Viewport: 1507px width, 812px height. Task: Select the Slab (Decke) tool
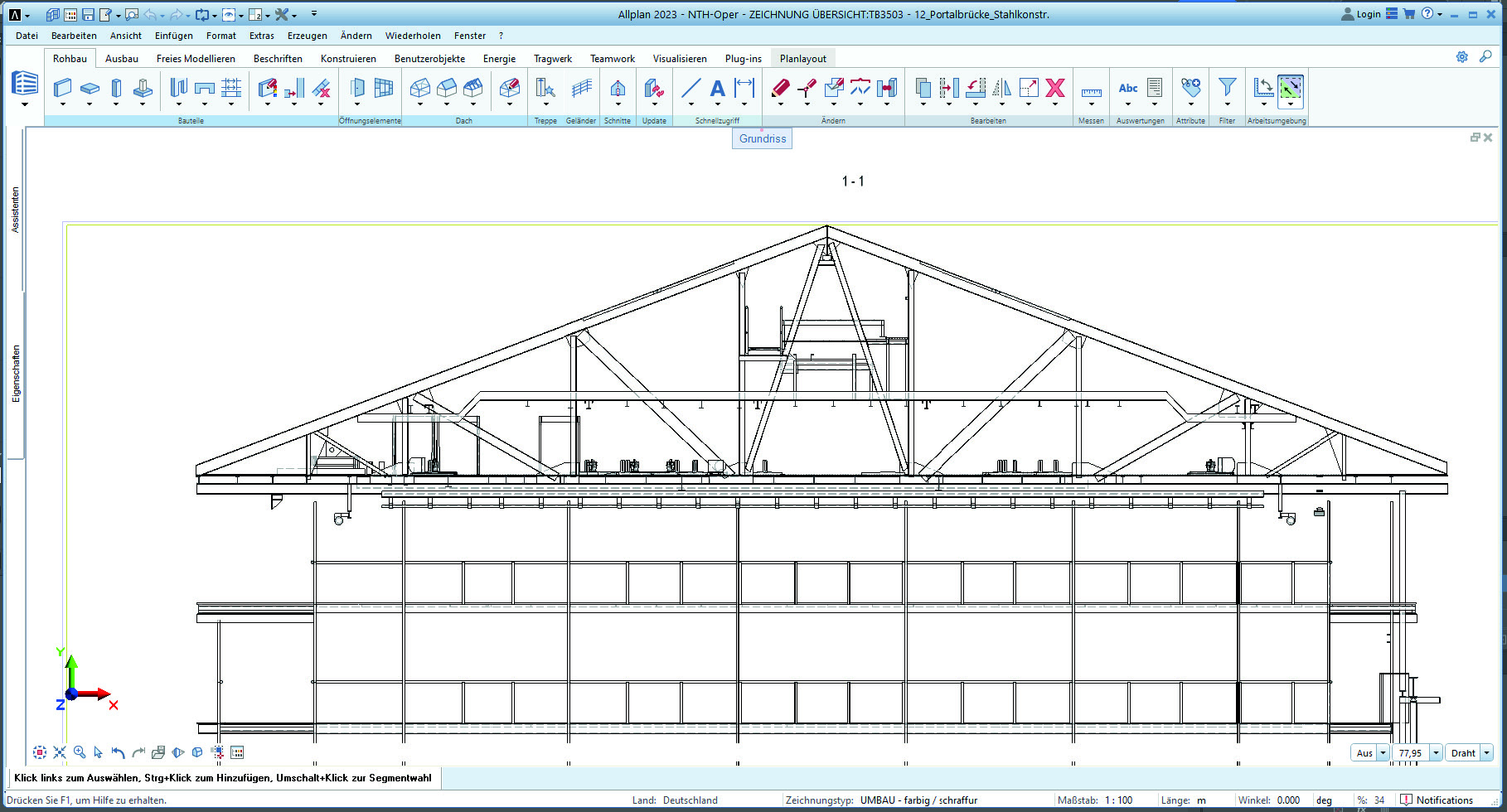[90, 88]
